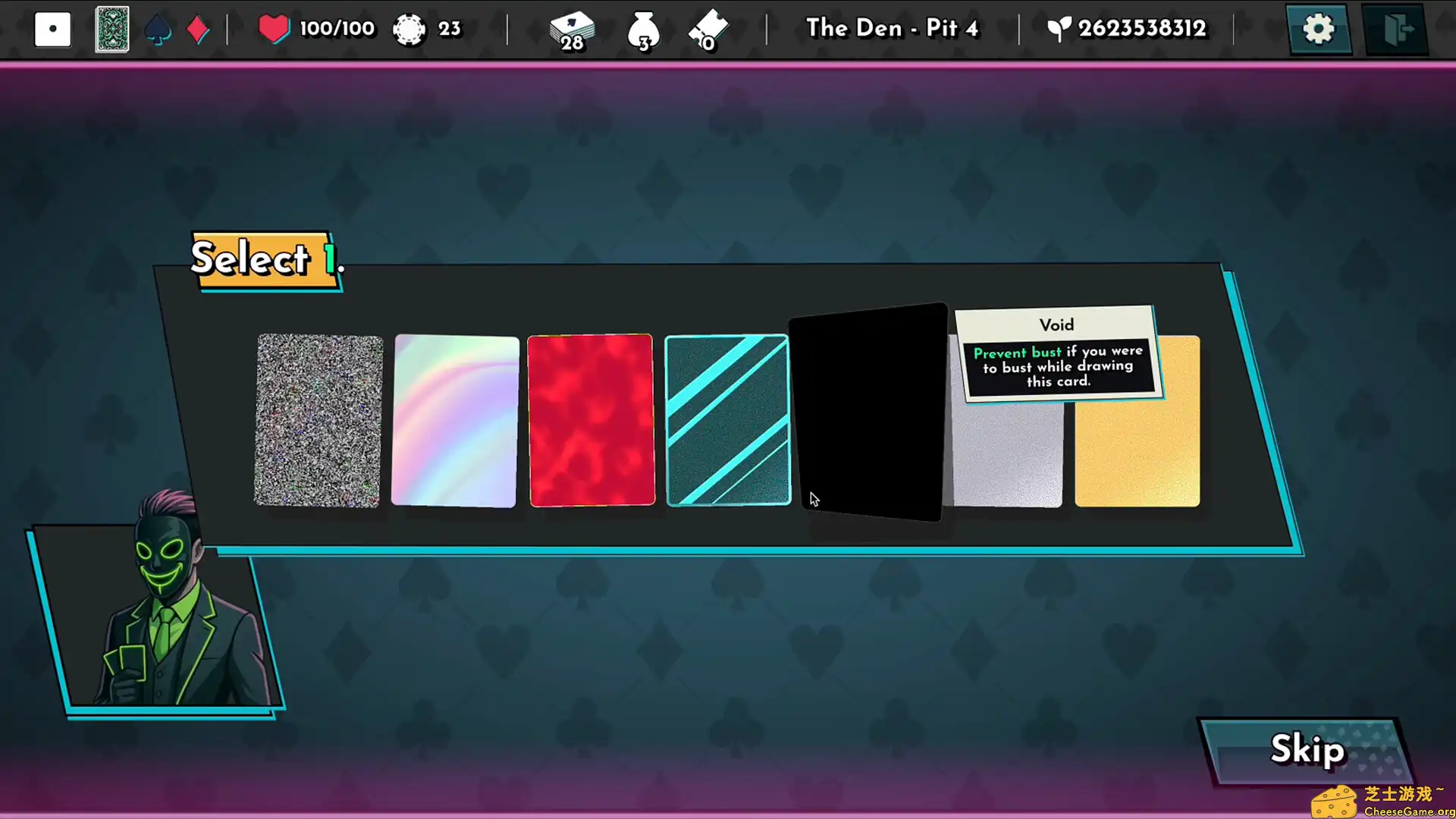
Task: Open settings with the gear icon
Action: pos(1318,30)
